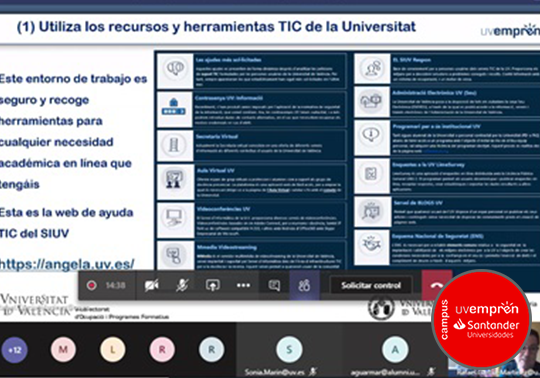This screenshot has width=540, height=378.
Task: Open the Programari per a ús institucional heading
Action: coord(436,126)
